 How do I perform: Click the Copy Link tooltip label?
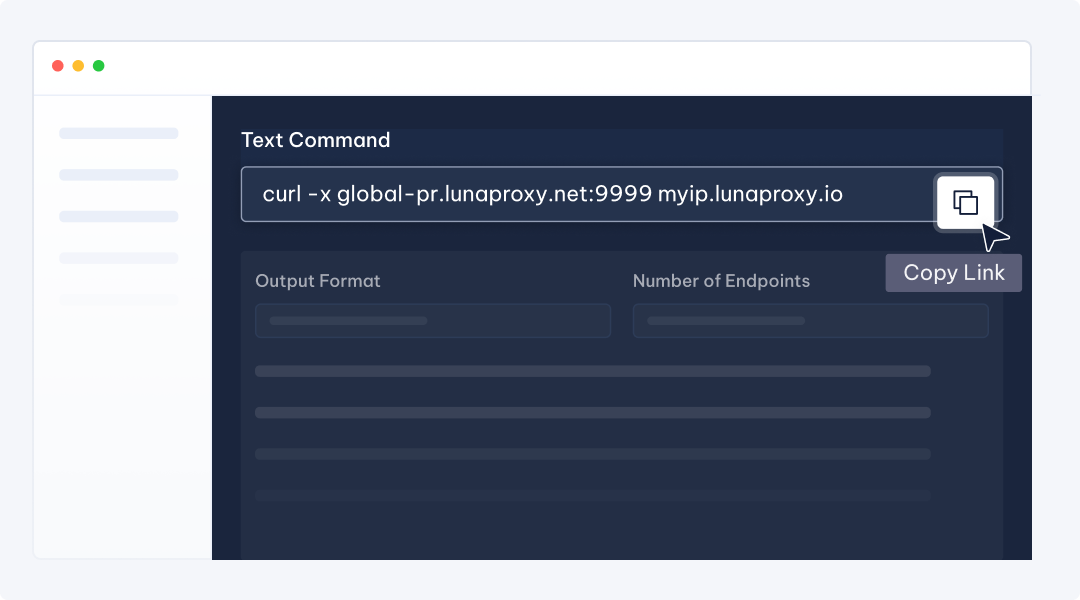[953, 273]
